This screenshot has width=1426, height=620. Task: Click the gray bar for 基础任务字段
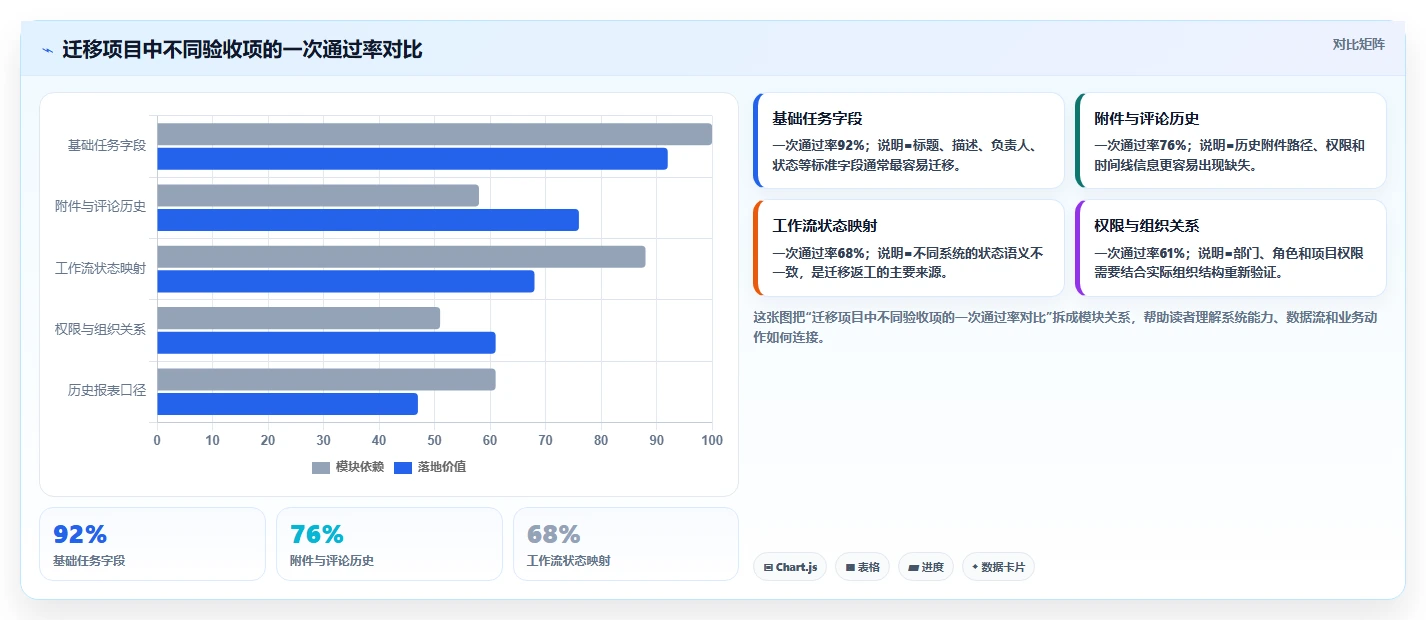tap(434, 134)
